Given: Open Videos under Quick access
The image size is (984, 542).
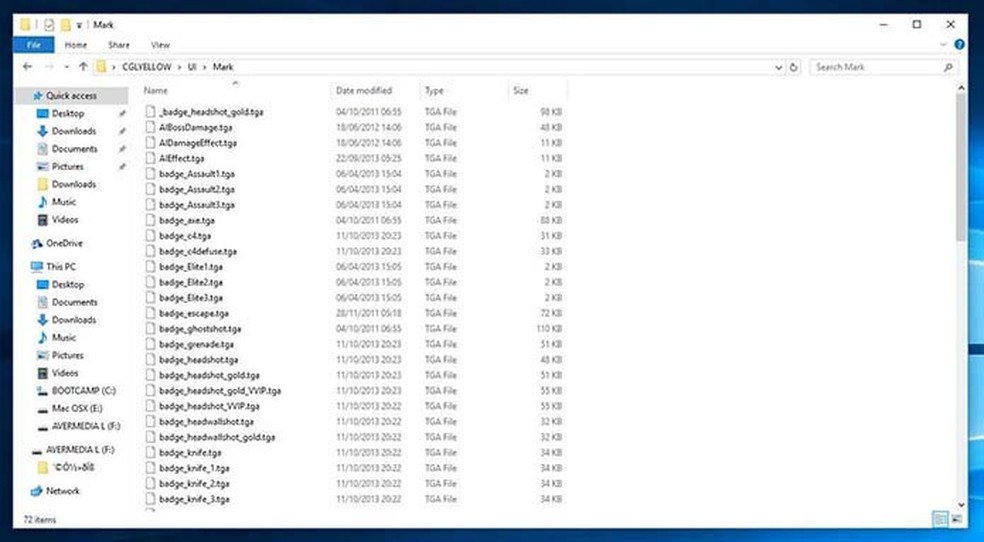Looking at the screenshot, I should point(65,220).
